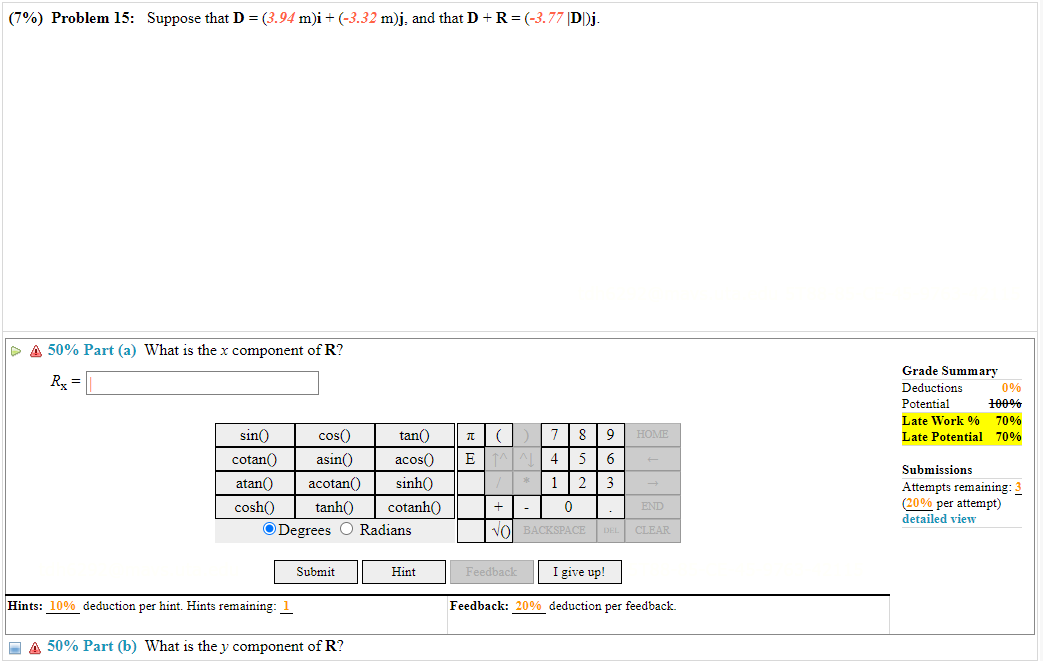Screen dimensions: 1043x661
Task: Insert the cotanh() function
Action: pyautogui.click(x=414, y=506)
